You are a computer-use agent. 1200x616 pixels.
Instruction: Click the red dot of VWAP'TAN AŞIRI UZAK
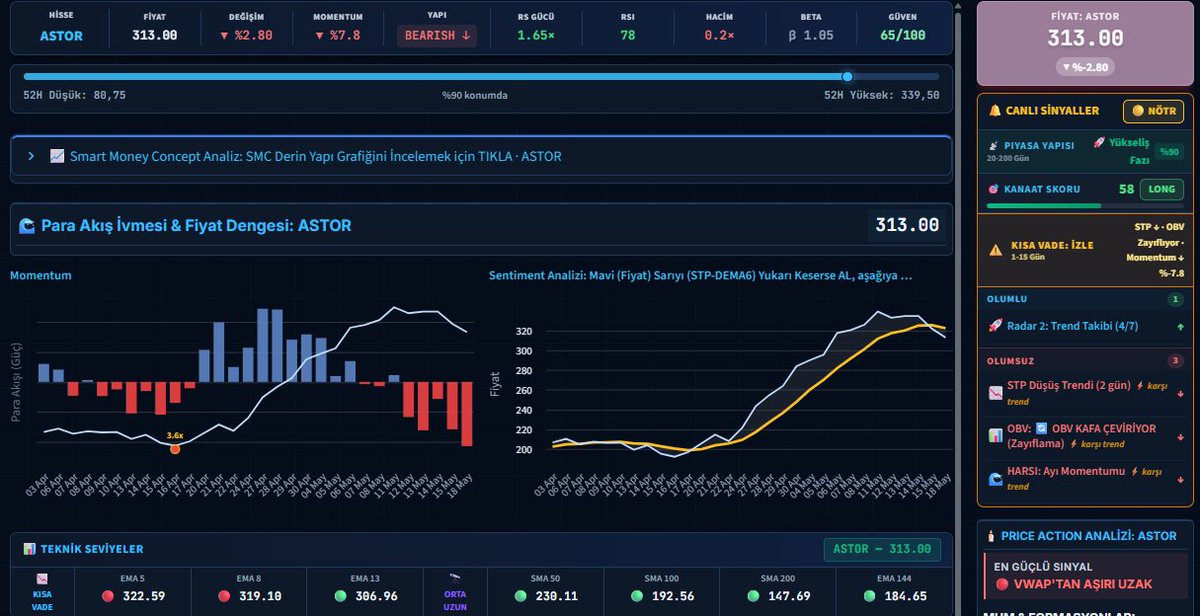(x=1002, y=584)
